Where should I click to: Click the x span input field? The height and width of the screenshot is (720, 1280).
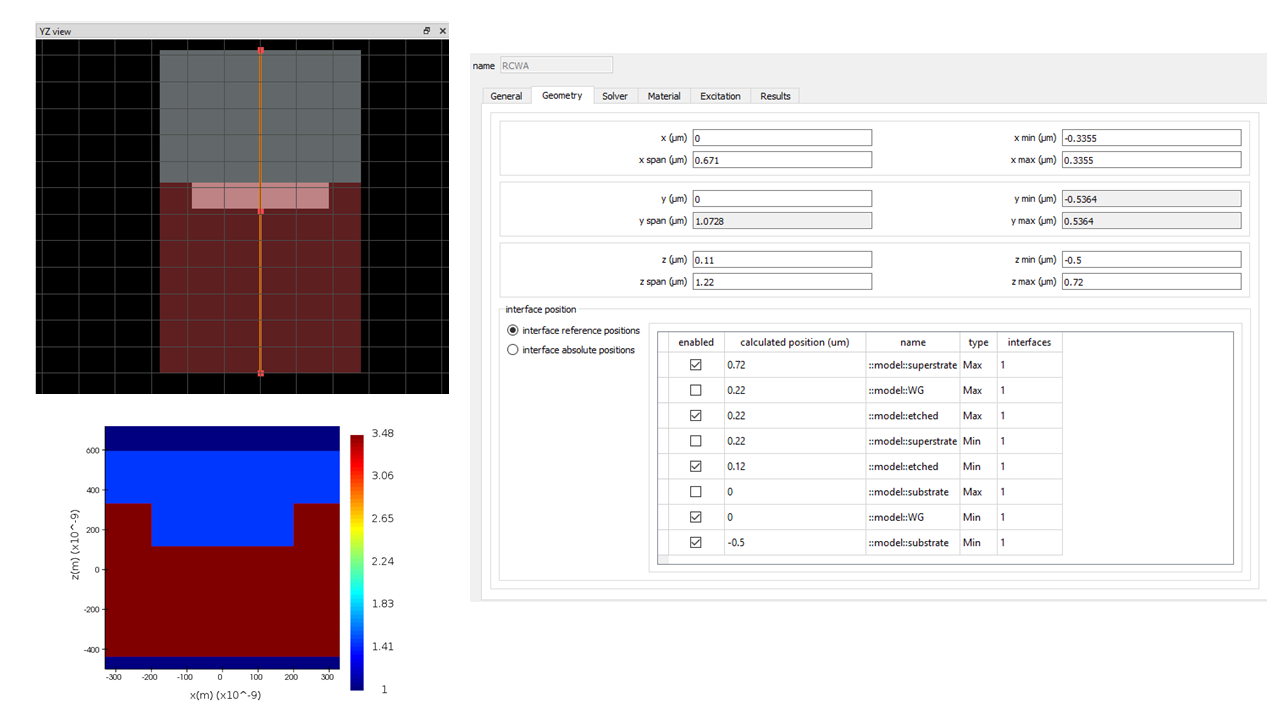pos(781,160)
